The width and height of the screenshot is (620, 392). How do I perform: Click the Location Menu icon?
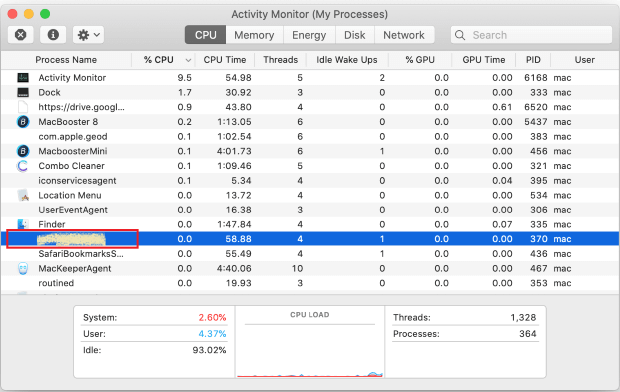pyautogui.click(x=23, y=195)
